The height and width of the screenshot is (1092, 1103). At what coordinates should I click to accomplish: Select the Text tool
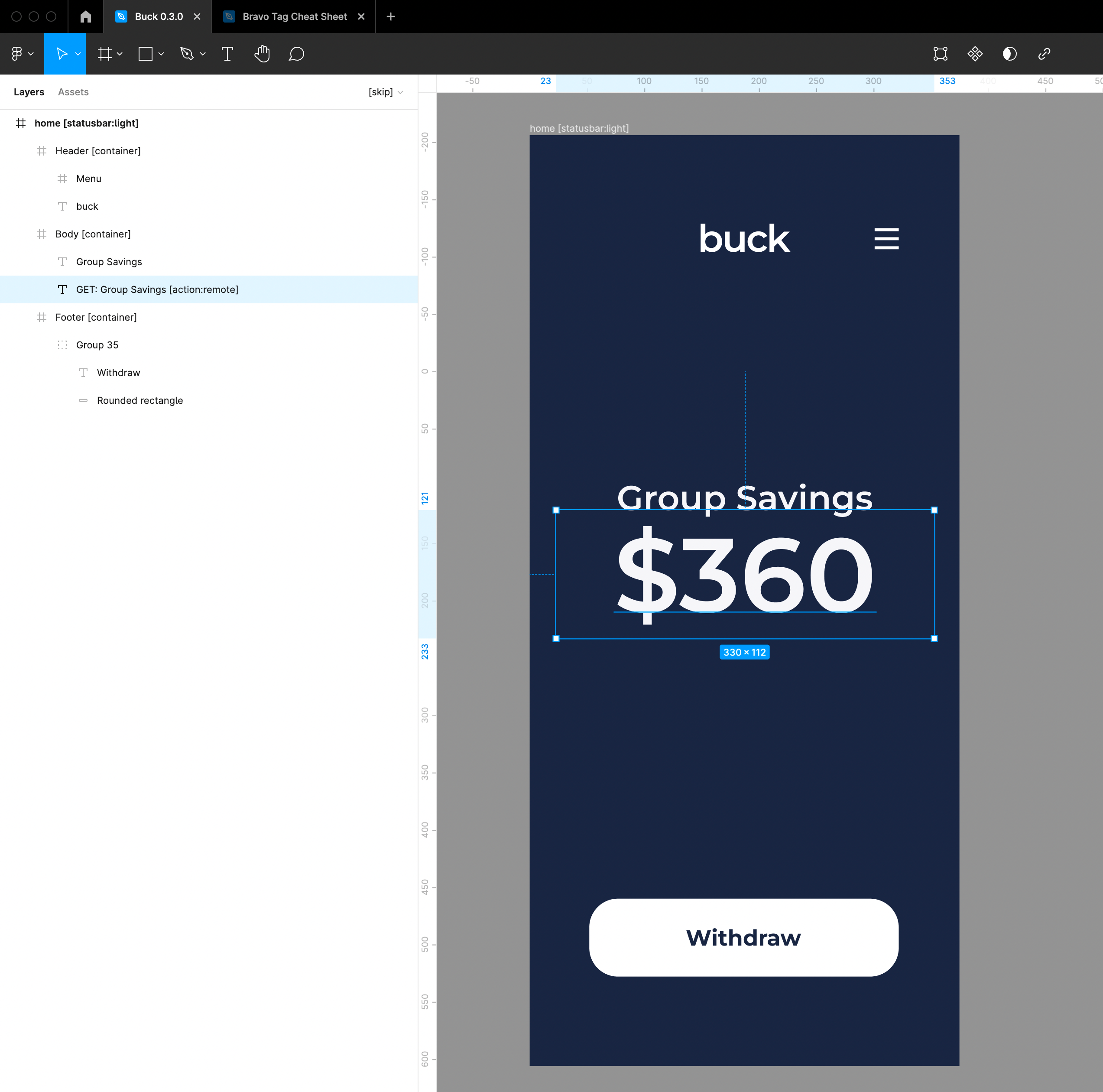click(x=227, y=54)
